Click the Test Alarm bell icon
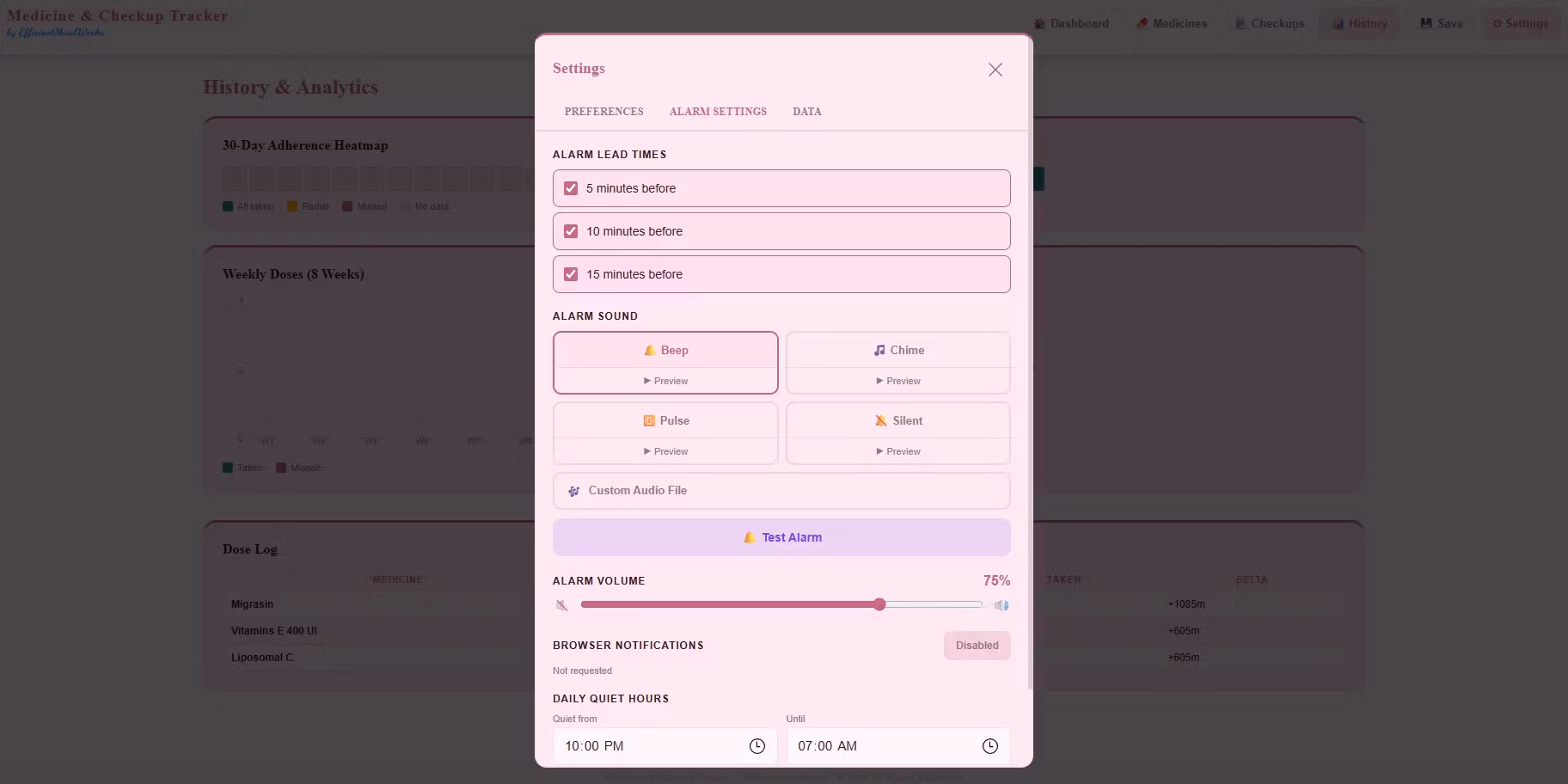The width and height of the screenshot is (1568, 784). click(x=749, y=537)
